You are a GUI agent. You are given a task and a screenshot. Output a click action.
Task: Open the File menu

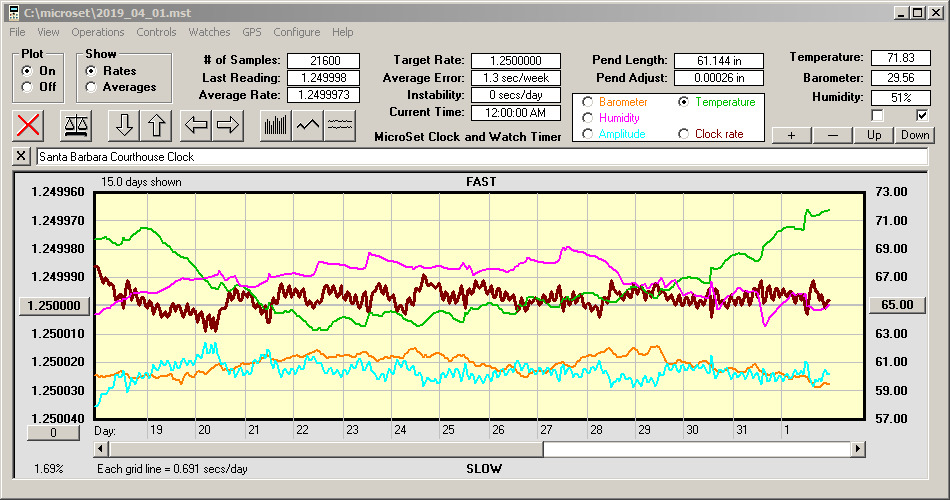18,32
